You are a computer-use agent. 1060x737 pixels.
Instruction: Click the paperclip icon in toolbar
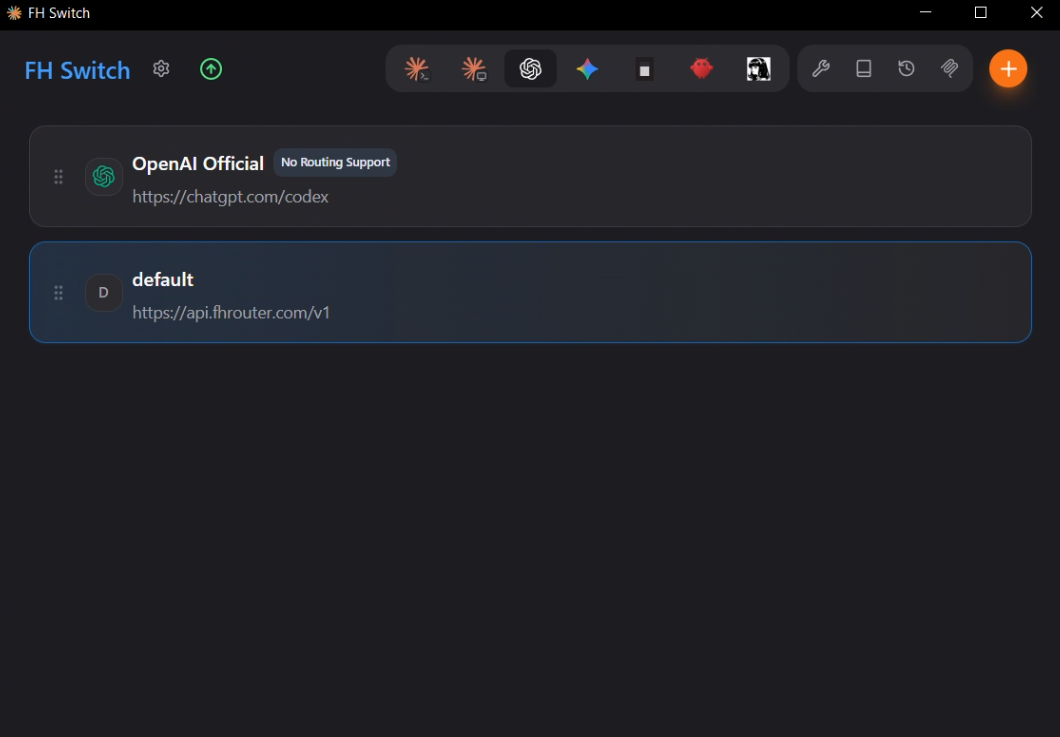[950, 68]
